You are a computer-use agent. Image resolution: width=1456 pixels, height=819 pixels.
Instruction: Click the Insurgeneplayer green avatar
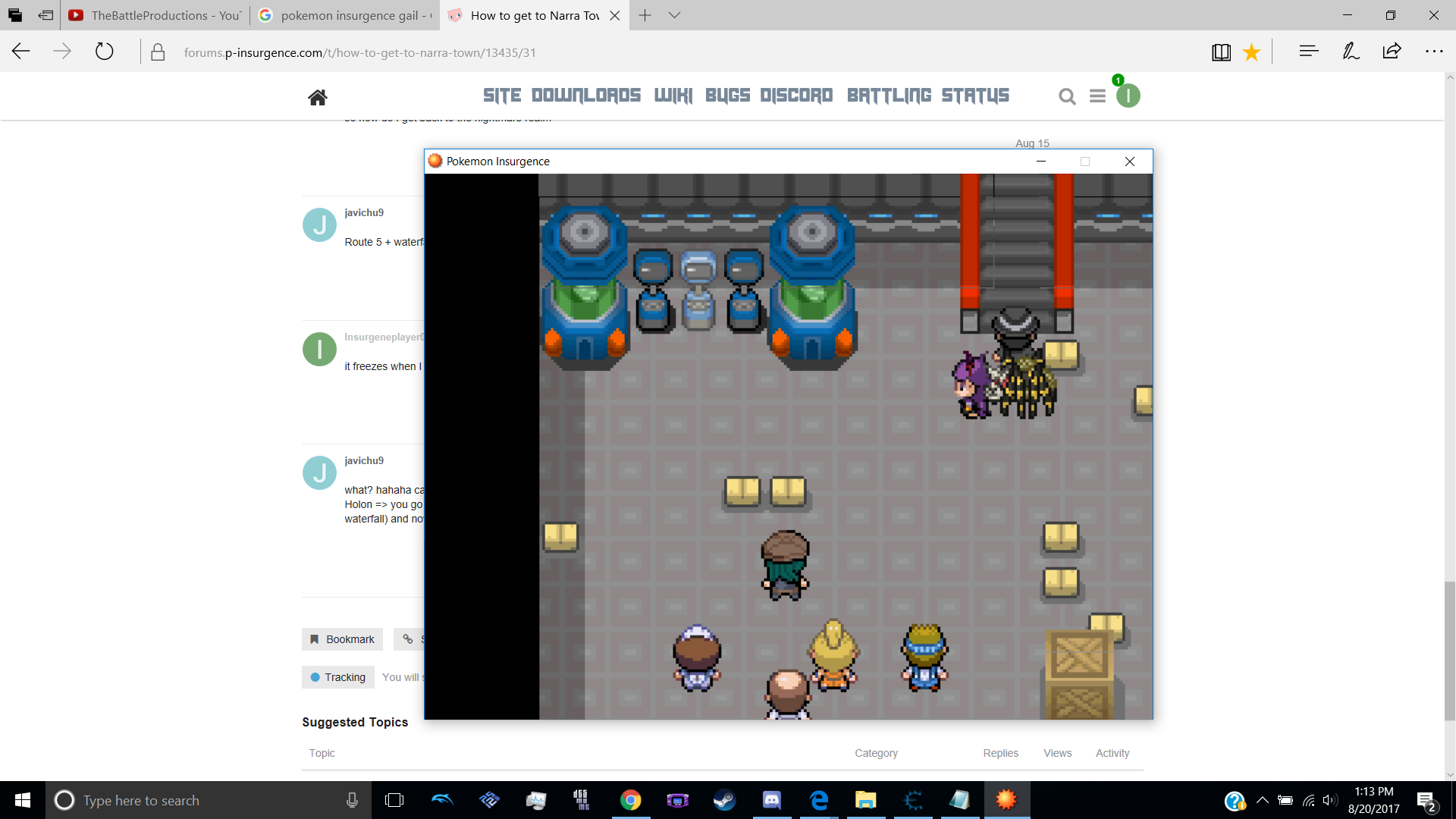319,349
